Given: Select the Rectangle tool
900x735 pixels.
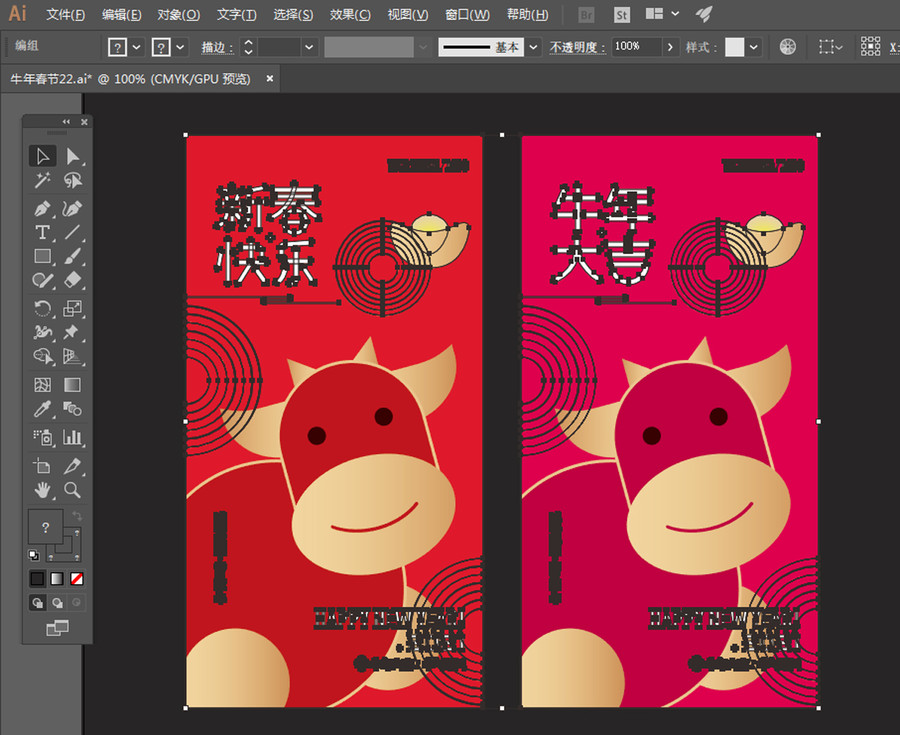Looking at the screenshot, I should pyautogui.click(x=42, y=256).
